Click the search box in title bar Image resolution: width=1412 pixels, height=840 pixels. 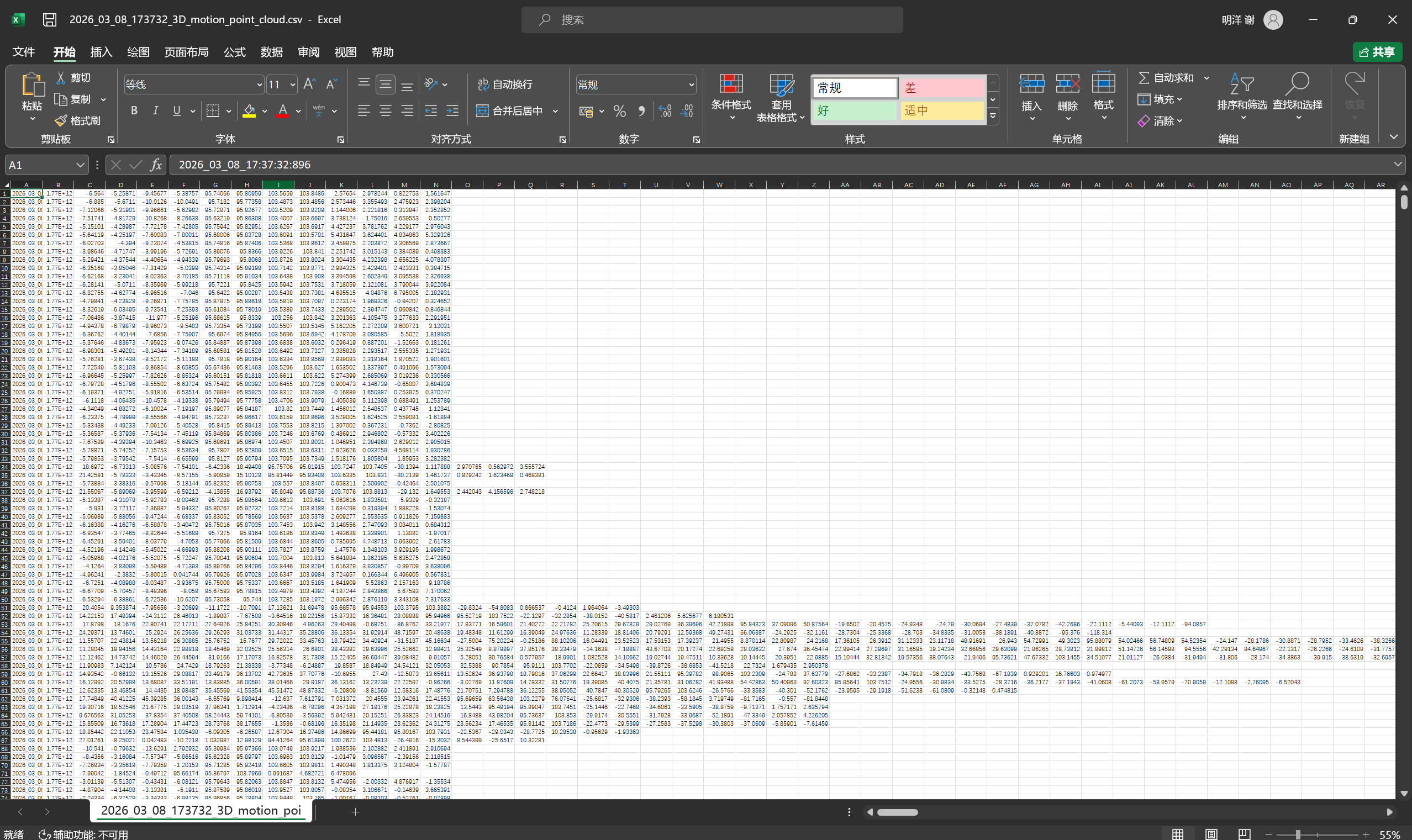pyautogui.click(x=712, y=20)
